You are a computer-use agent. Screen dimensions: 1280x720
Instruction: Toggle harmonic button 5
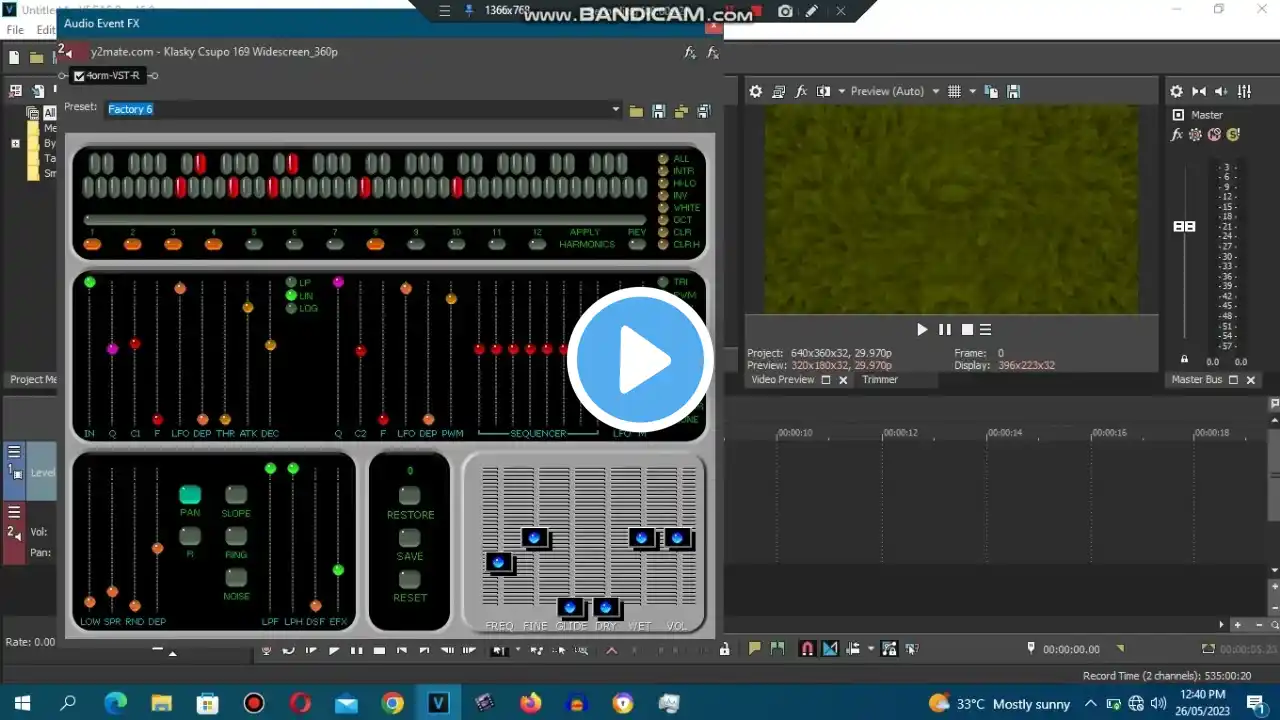254,244
